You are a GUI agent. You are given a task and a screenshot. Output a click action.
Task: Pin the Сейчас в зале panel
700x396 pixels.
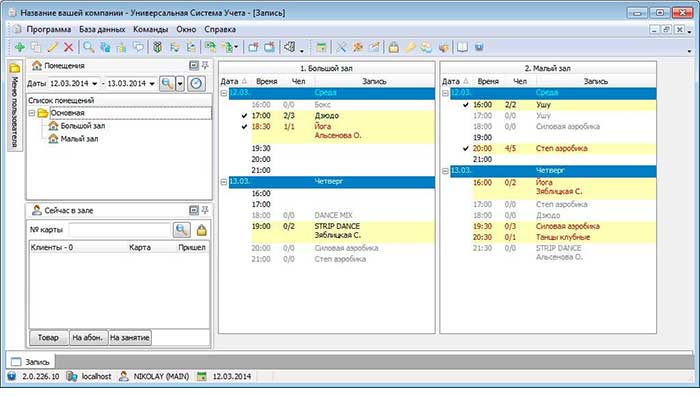(205, 210)
